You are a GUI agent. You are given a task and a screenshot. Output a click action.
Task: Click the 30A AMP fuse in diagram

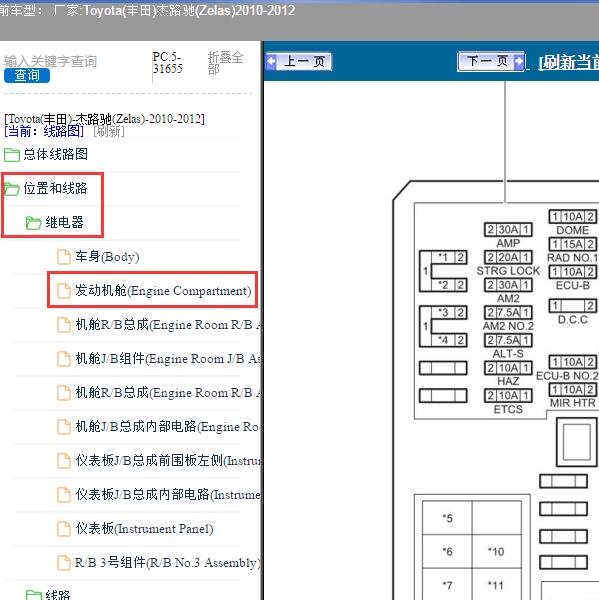(508, 230)
